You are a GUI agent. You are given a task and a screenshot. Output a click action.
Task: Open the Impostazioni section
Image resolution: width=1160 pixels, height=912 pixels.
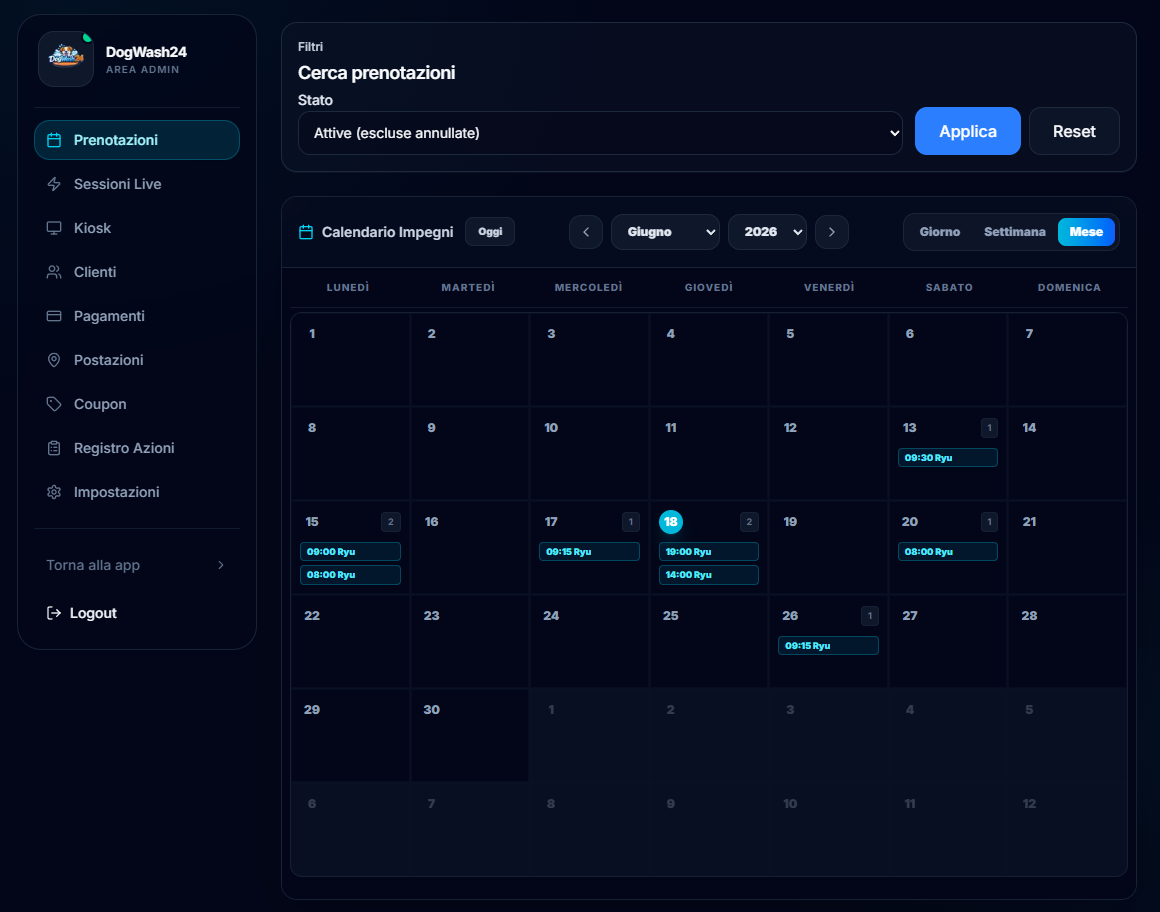click(x=137, y=492)
